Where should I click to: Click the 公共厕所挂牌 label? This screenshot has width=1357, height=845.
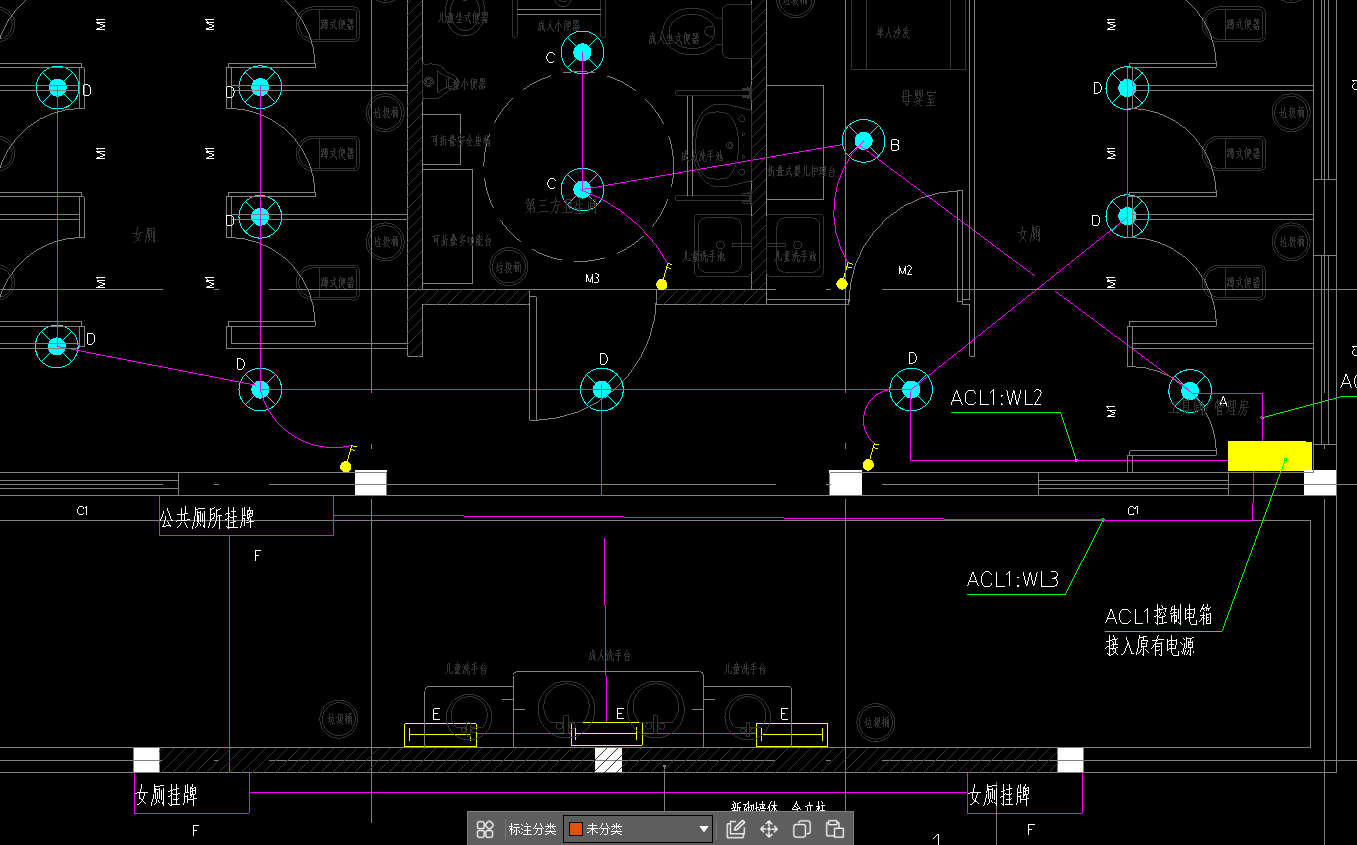tap(207, 519)
